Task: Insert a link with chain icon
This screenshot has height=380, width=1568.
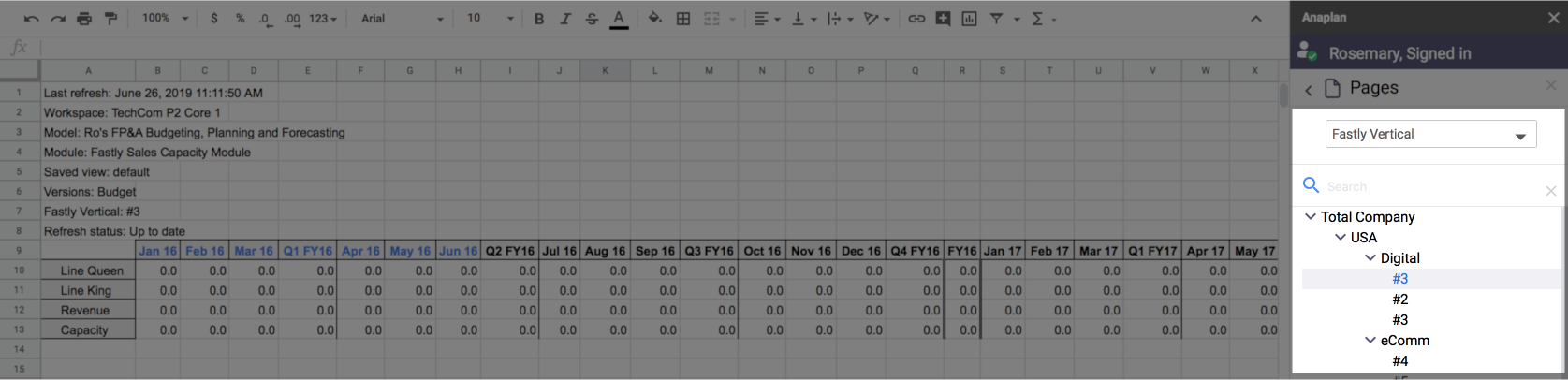Action: (916, 19)
